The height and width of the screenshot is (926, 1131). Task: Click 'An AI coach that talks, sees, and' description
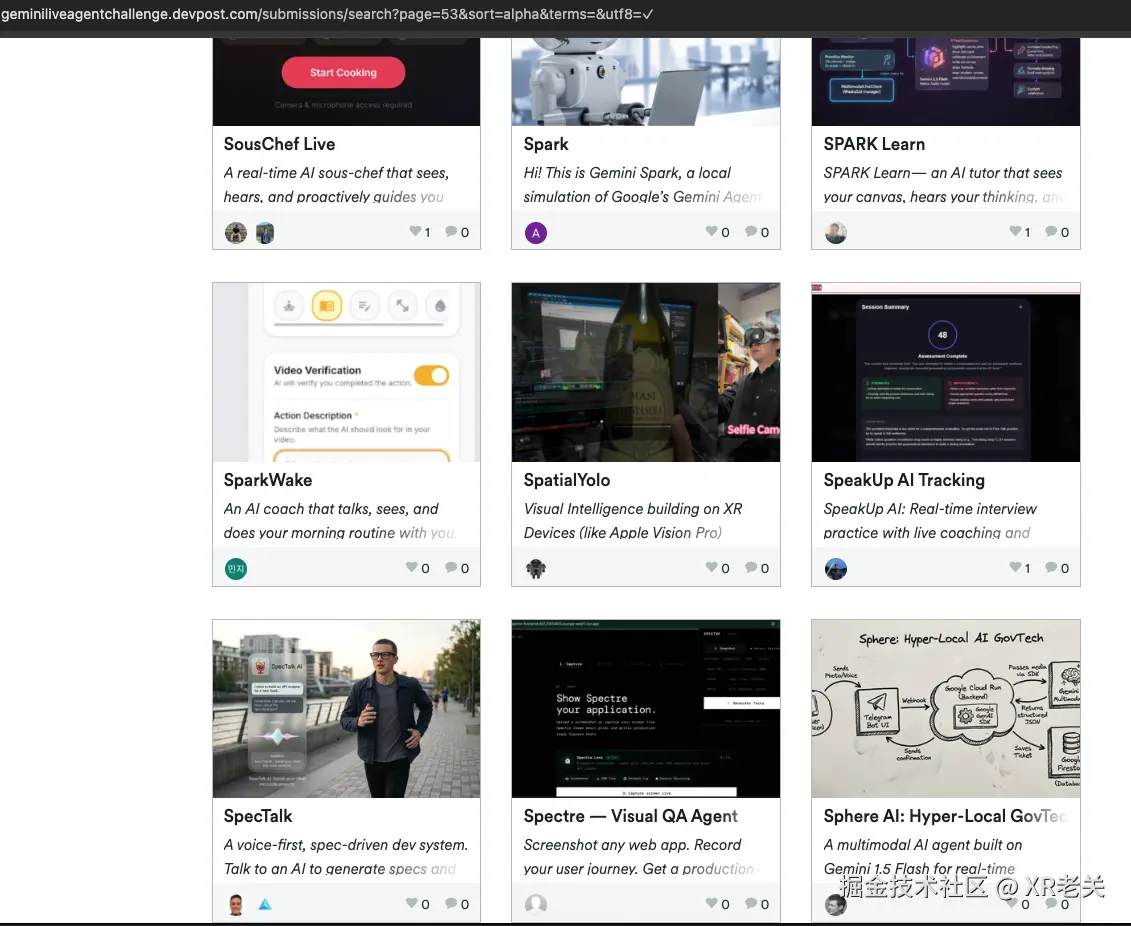tap(331, 509)
